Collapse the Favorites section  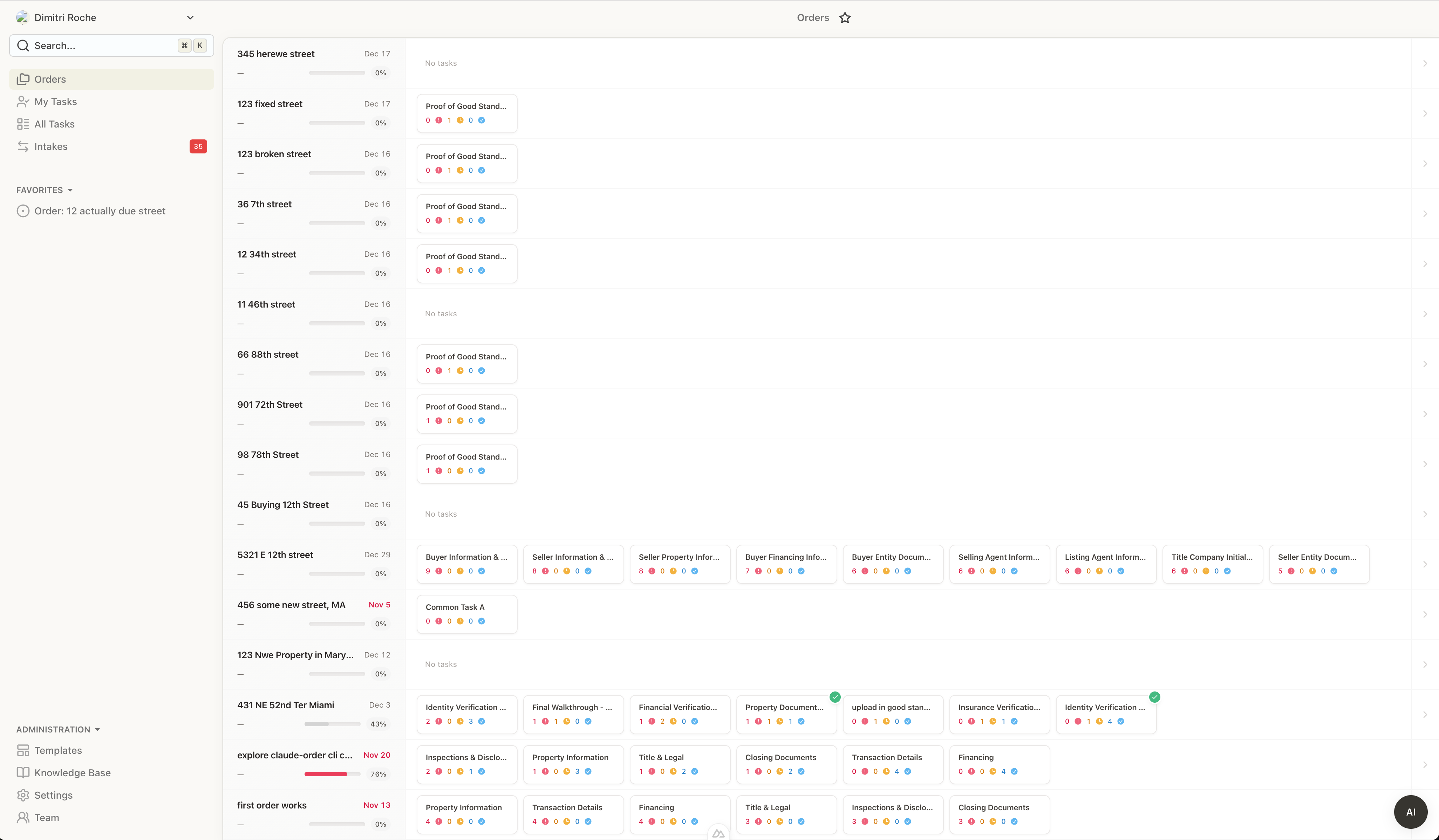point(70,190)
